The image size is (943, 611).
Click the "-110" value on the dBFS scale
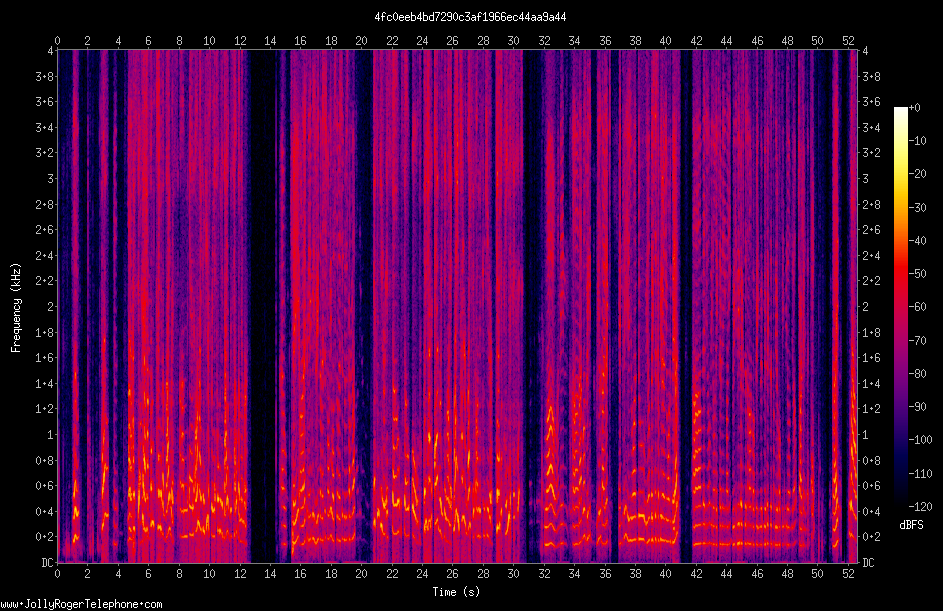click(x=920, y=473)
